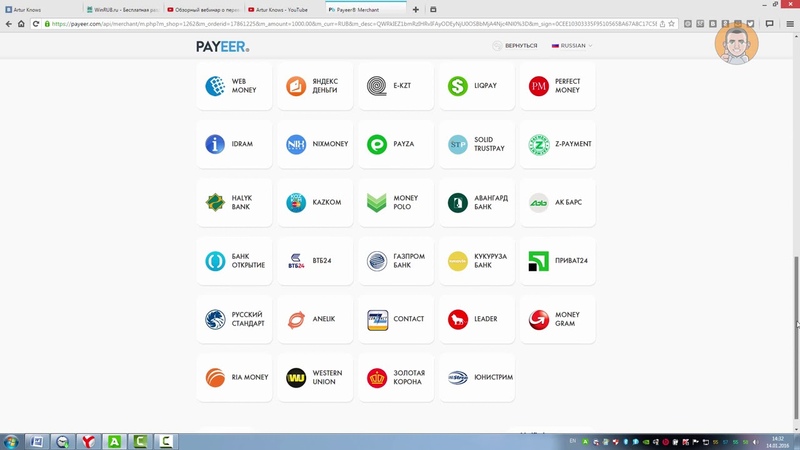Choose Авангард Банк payment method

pos(477,203)
